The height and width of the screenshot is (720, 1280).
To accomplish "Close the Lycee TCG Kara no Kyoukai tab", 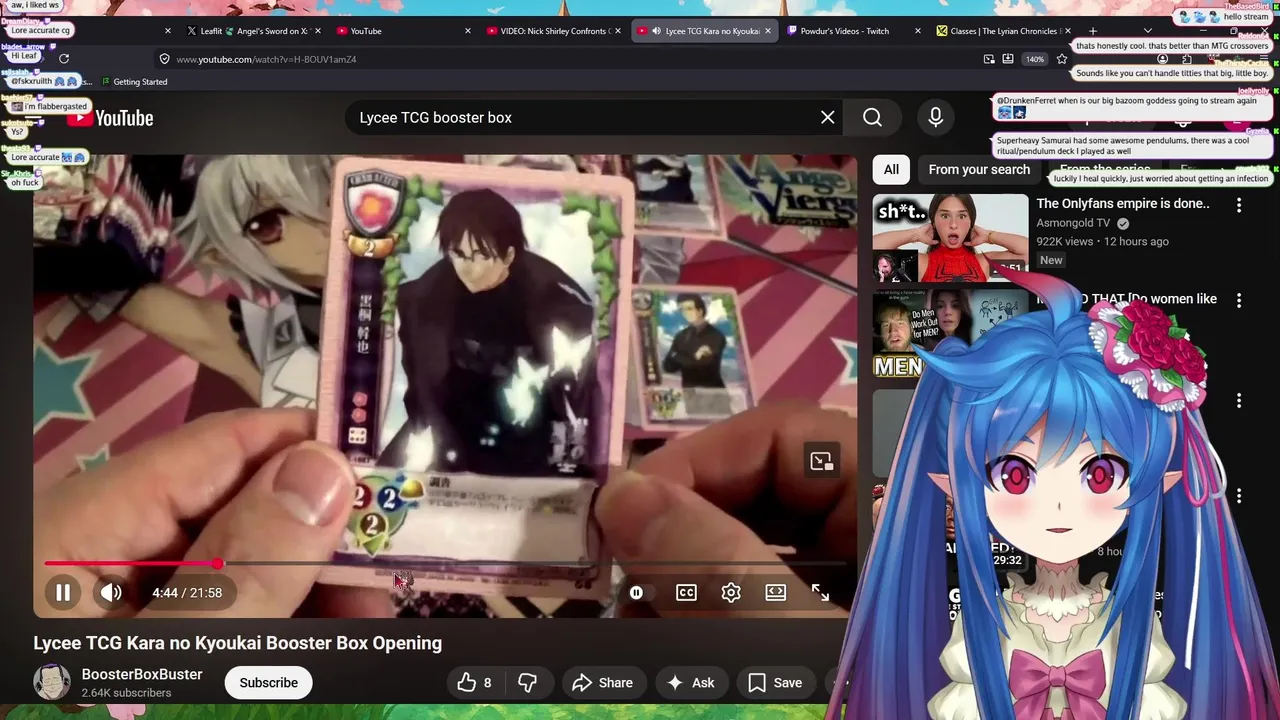I will (768, 31).
